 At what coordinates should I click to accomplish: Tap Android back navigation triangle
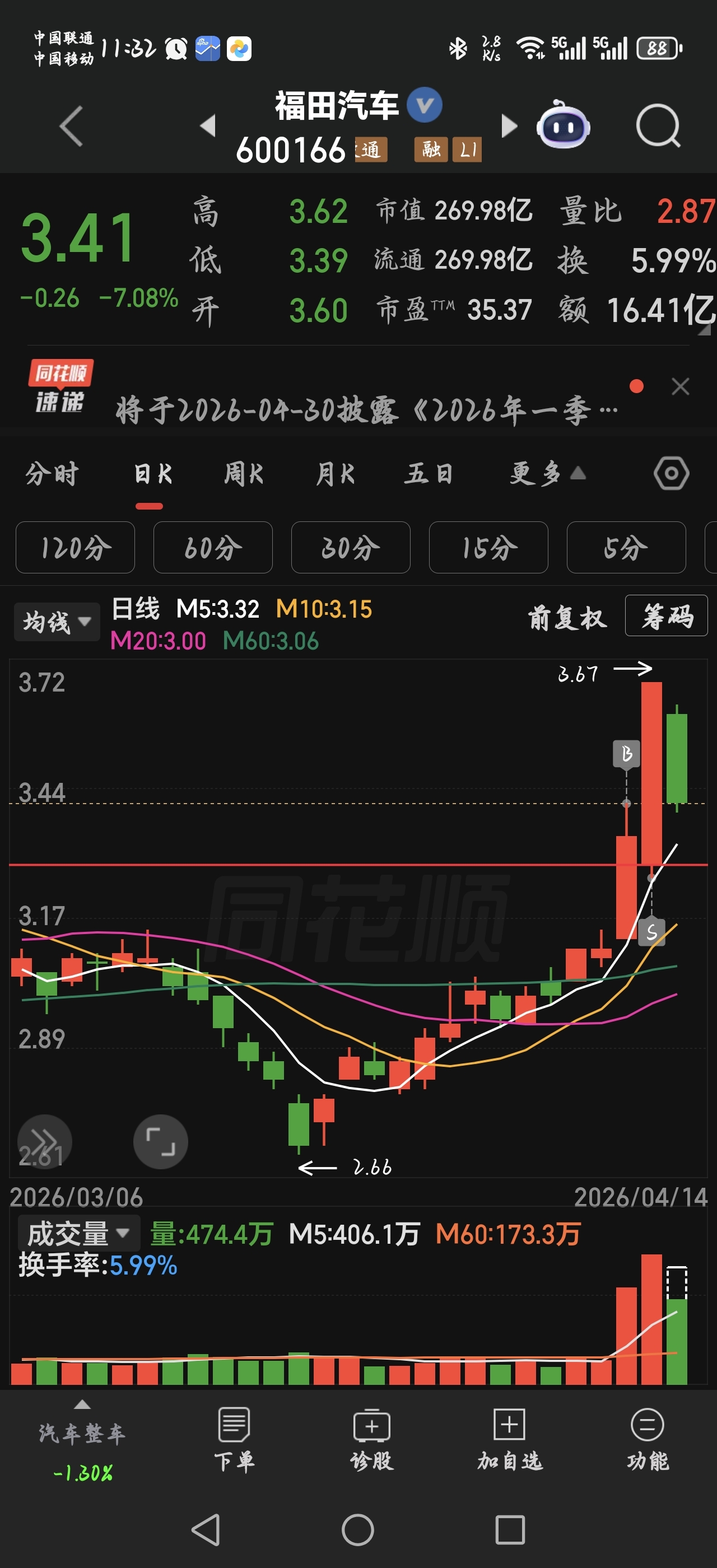206,1530
